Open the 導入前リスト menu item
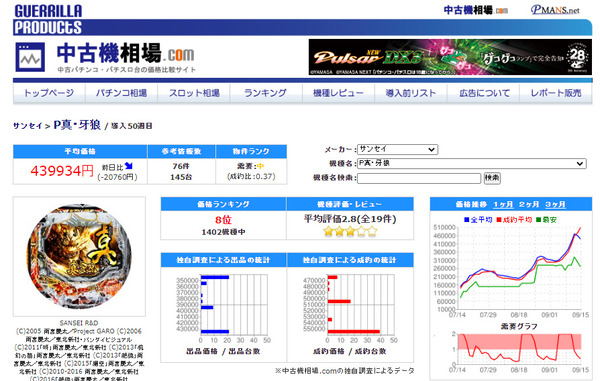600x381 pixels. click(411, 93)
